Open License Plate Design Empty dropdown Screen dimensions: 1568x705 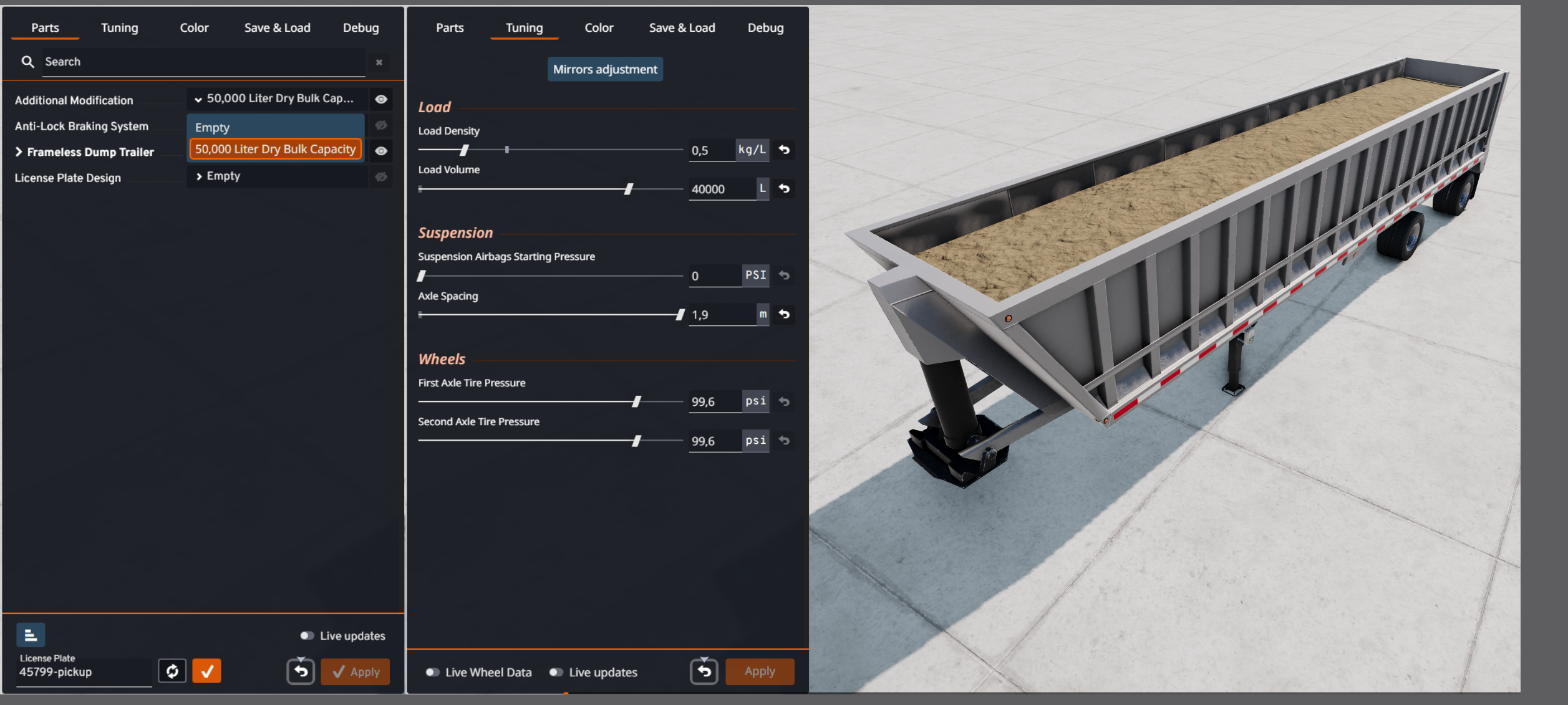coord(277,176)
